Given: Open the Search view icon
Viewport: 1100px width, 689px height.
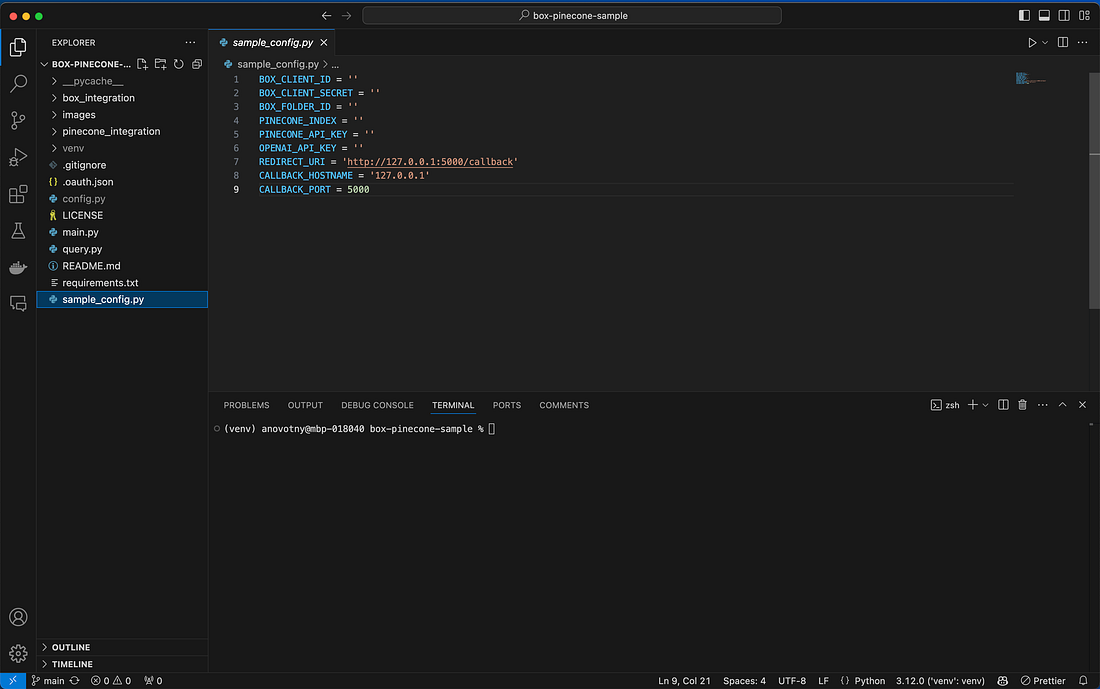Looking at the screenshot, I should pos(18,83).
